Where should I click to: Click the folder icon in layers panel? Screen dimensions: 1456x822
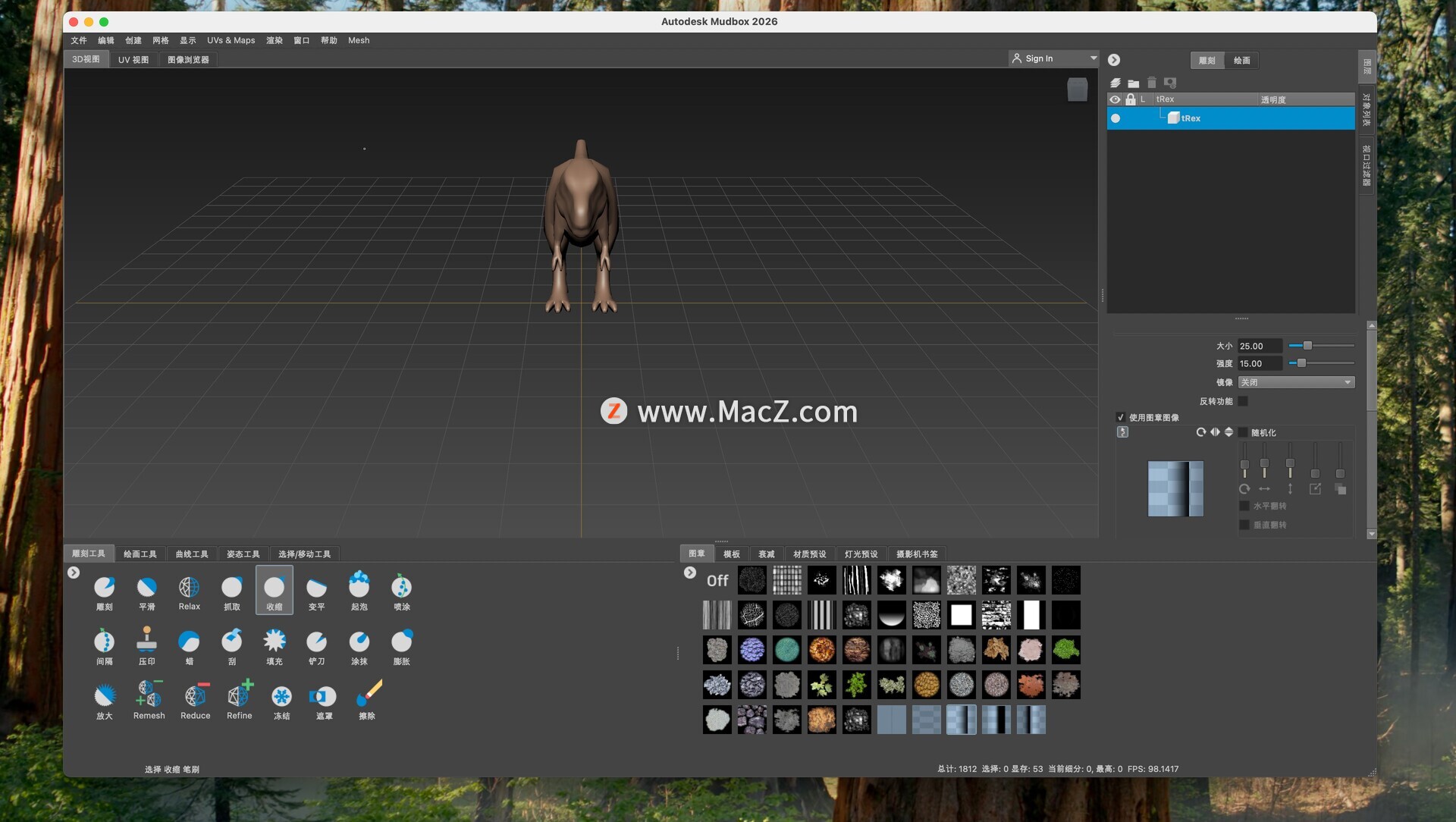(1134, 83)
